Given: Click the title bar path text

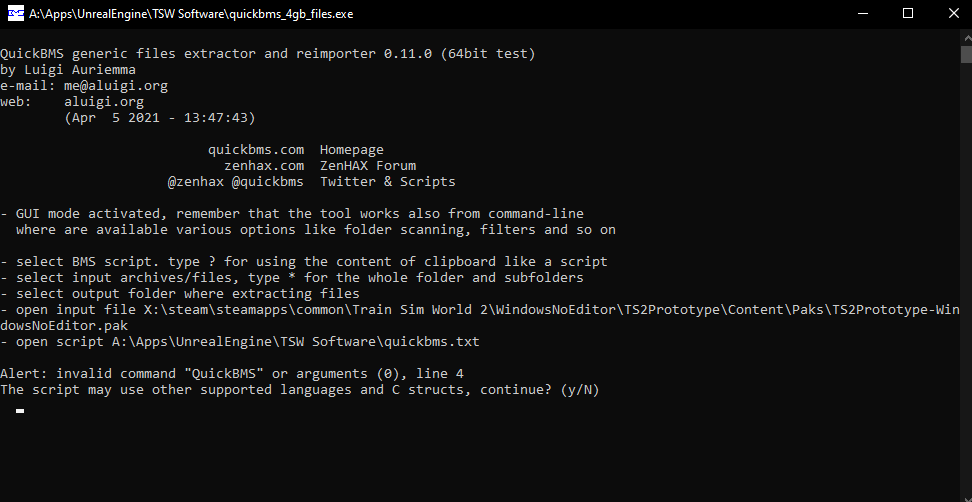Looking at the screenshot, I should (191, 14).
